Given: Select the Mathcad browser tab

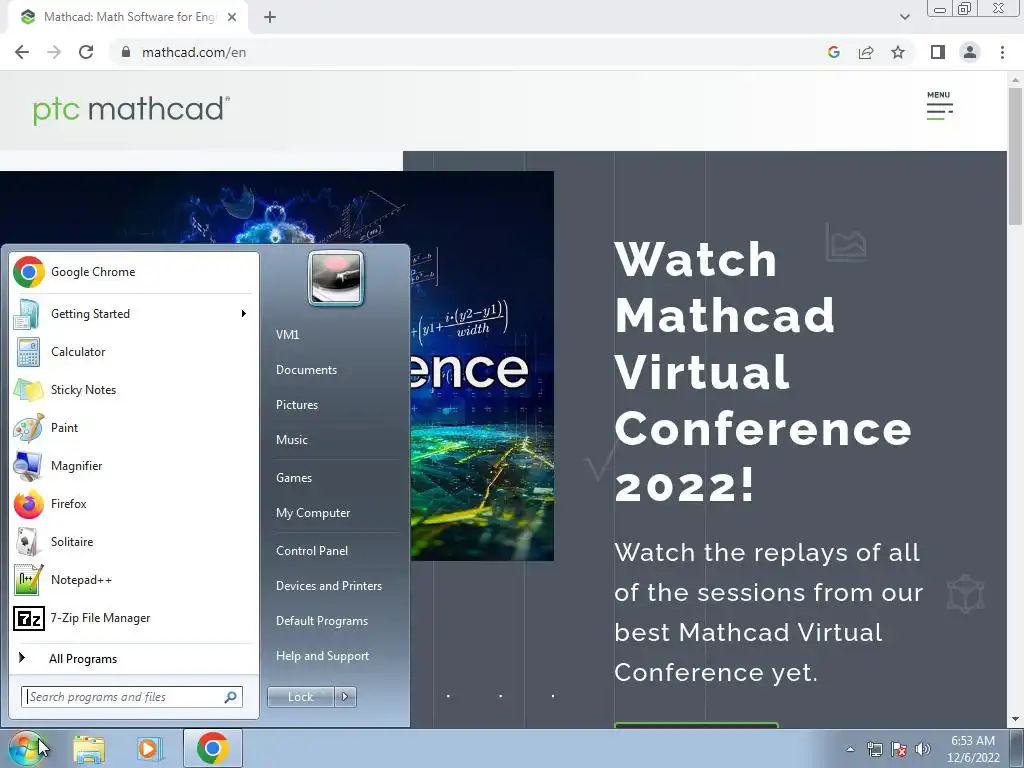Looking at the screenshot, I should 127,17.
